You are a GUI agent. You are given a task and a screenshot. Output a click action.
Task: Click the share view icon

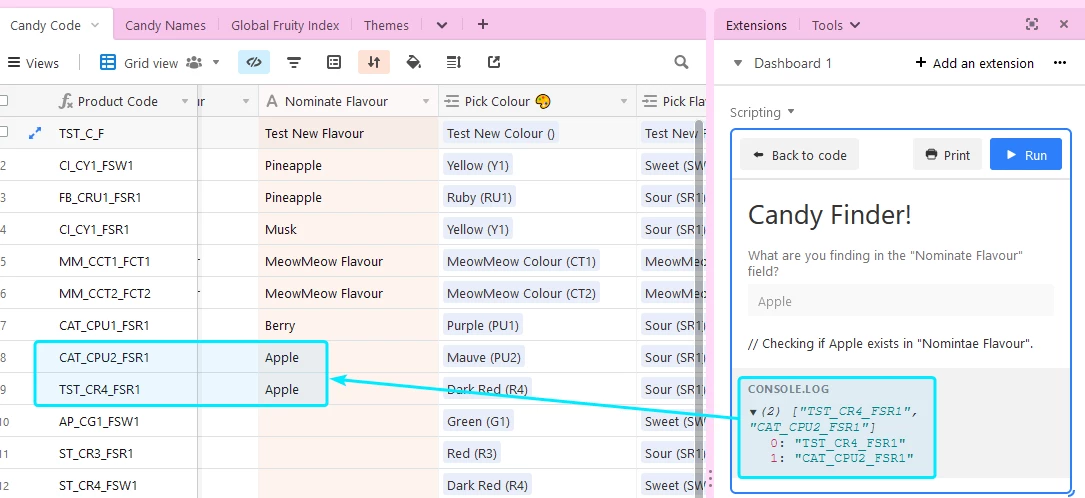tap(494, 62)
